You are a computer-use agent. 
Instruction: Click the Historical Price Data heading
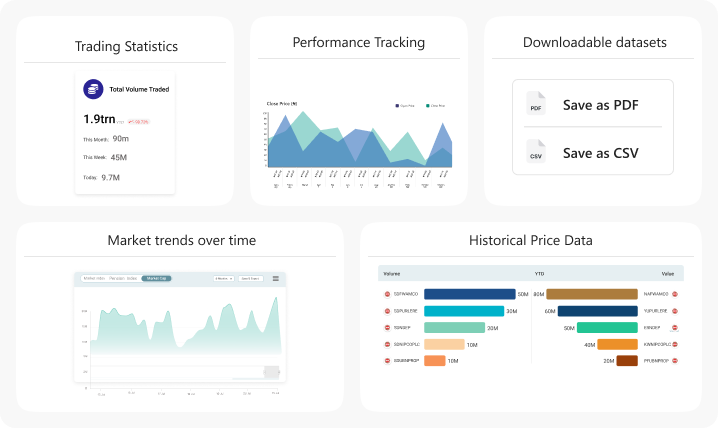[x=531, y=240]
